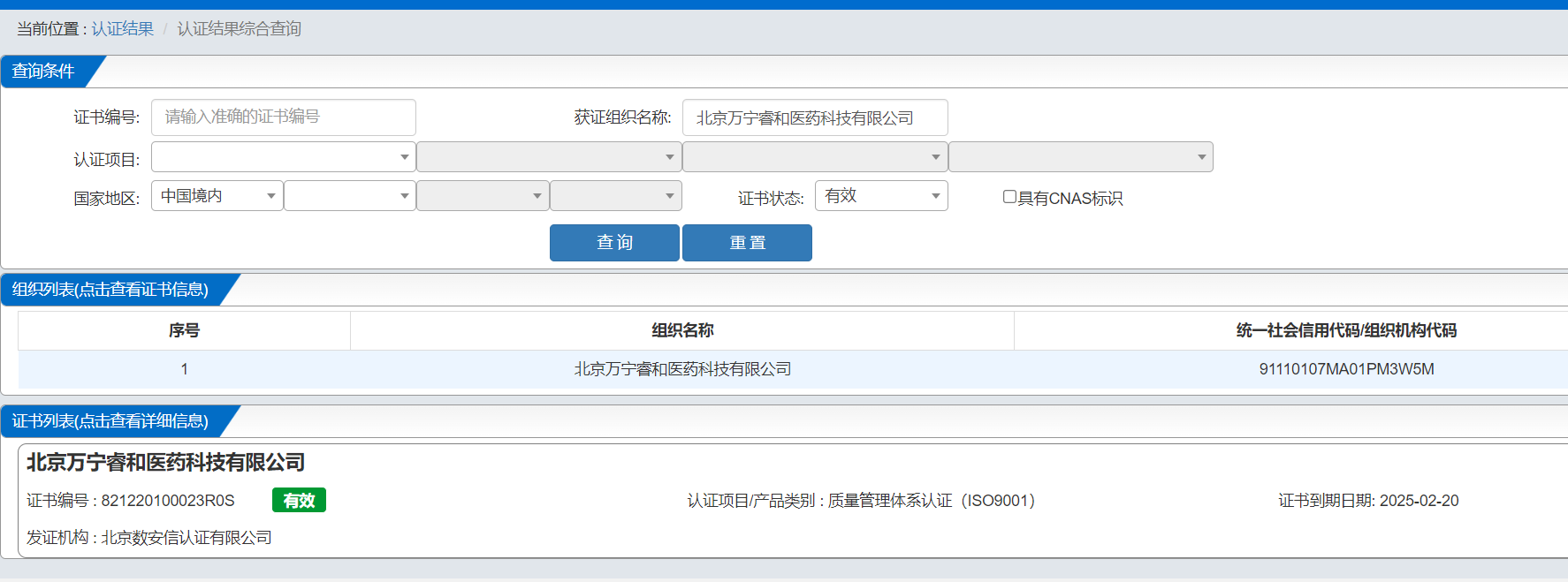Image resolution: width=1568 pixels, height=582 pixels.
Task: Click the 重置 reset button
Action: click(747, 243)
